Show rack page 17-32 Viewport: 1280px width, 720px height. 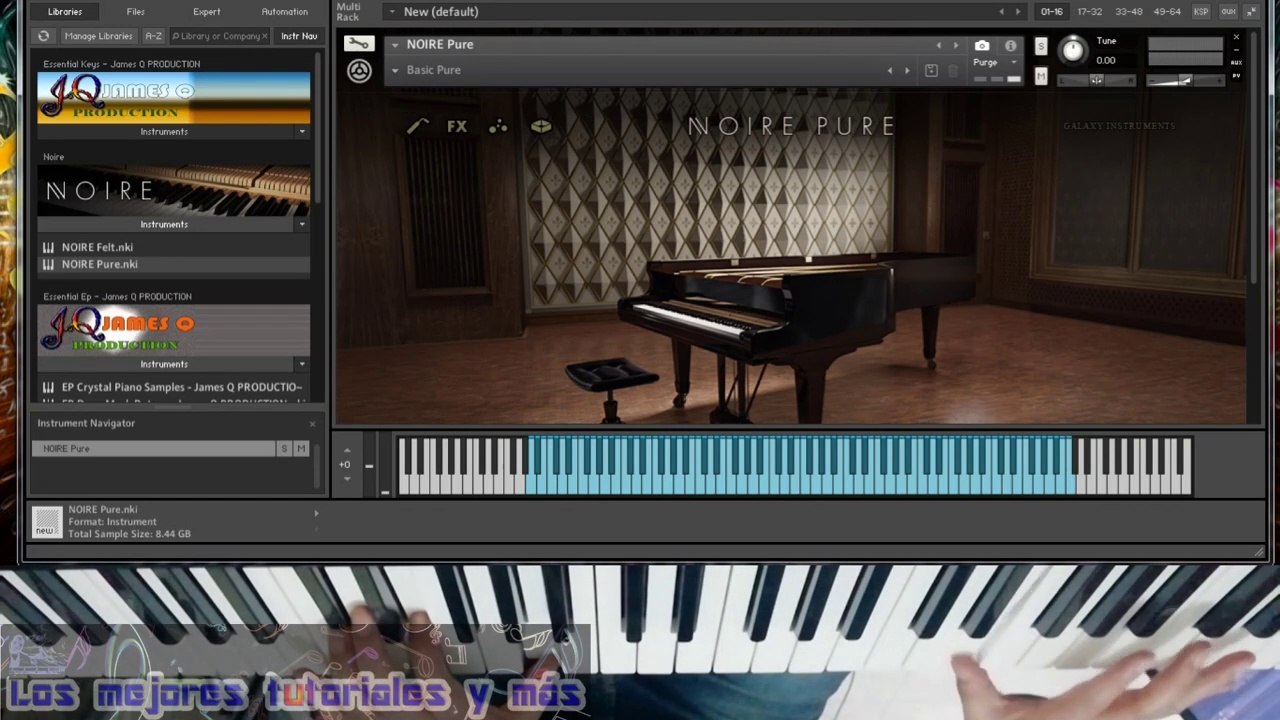tap(1090, 12)
